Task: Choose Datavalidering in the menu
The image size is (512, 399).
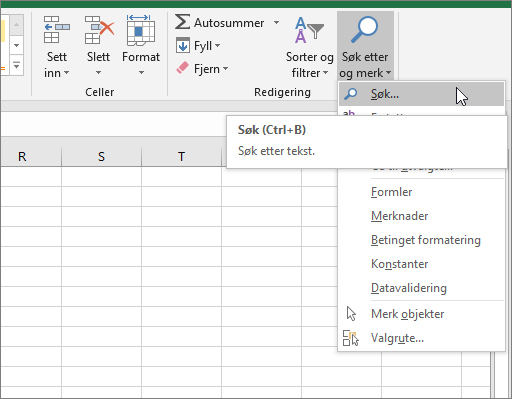Action: (421, 288)
